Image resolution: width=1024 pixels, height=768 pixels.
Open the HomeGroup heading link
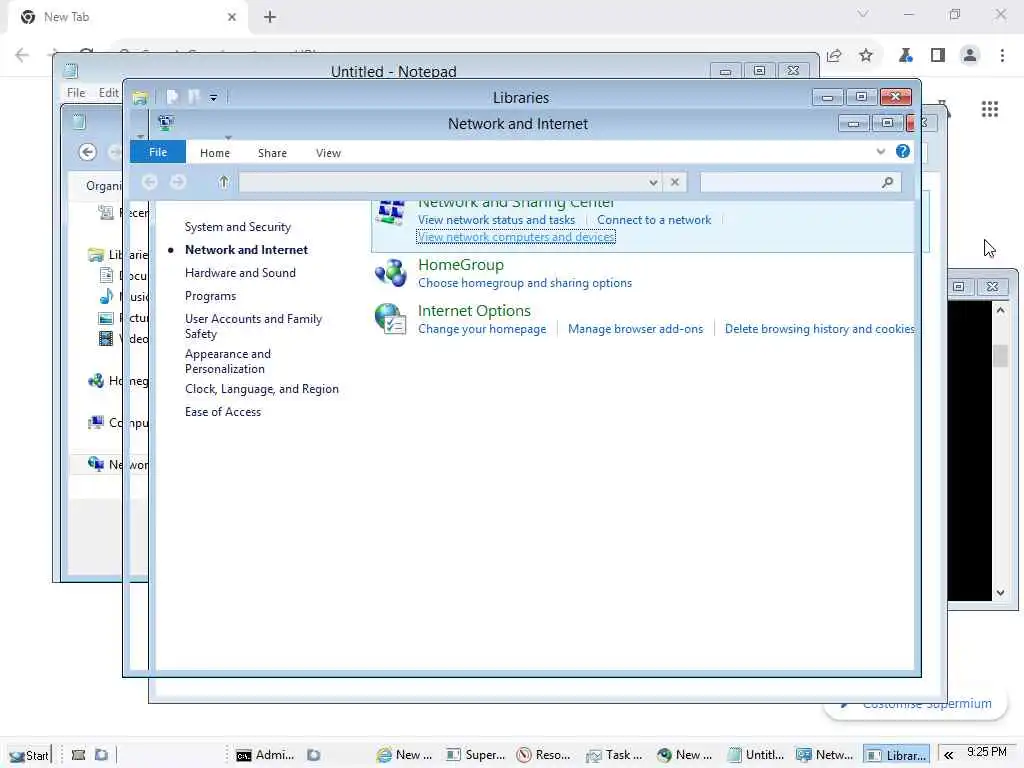[x=460, y=265]
